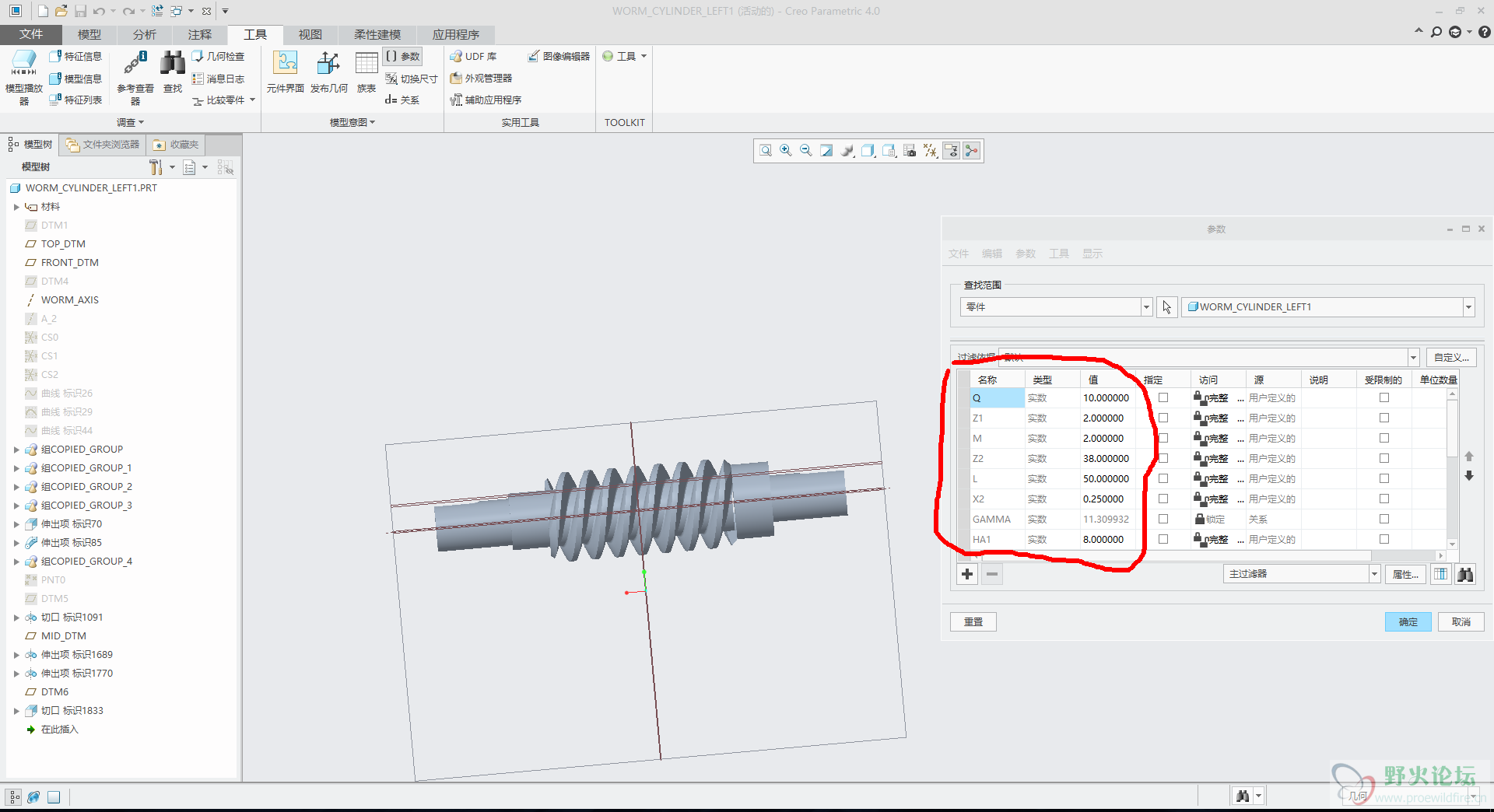Open the UDF library (UDF 库)
Viewport: 1494px width, 812px height.
pos(473,57)
